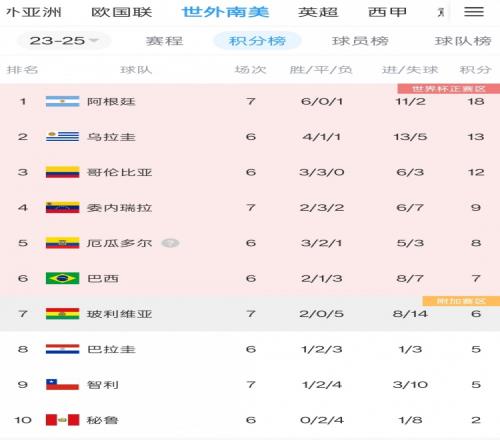
Task: Switch to 英超 tab
Action: pyautogui.click(x=318, y=12)
